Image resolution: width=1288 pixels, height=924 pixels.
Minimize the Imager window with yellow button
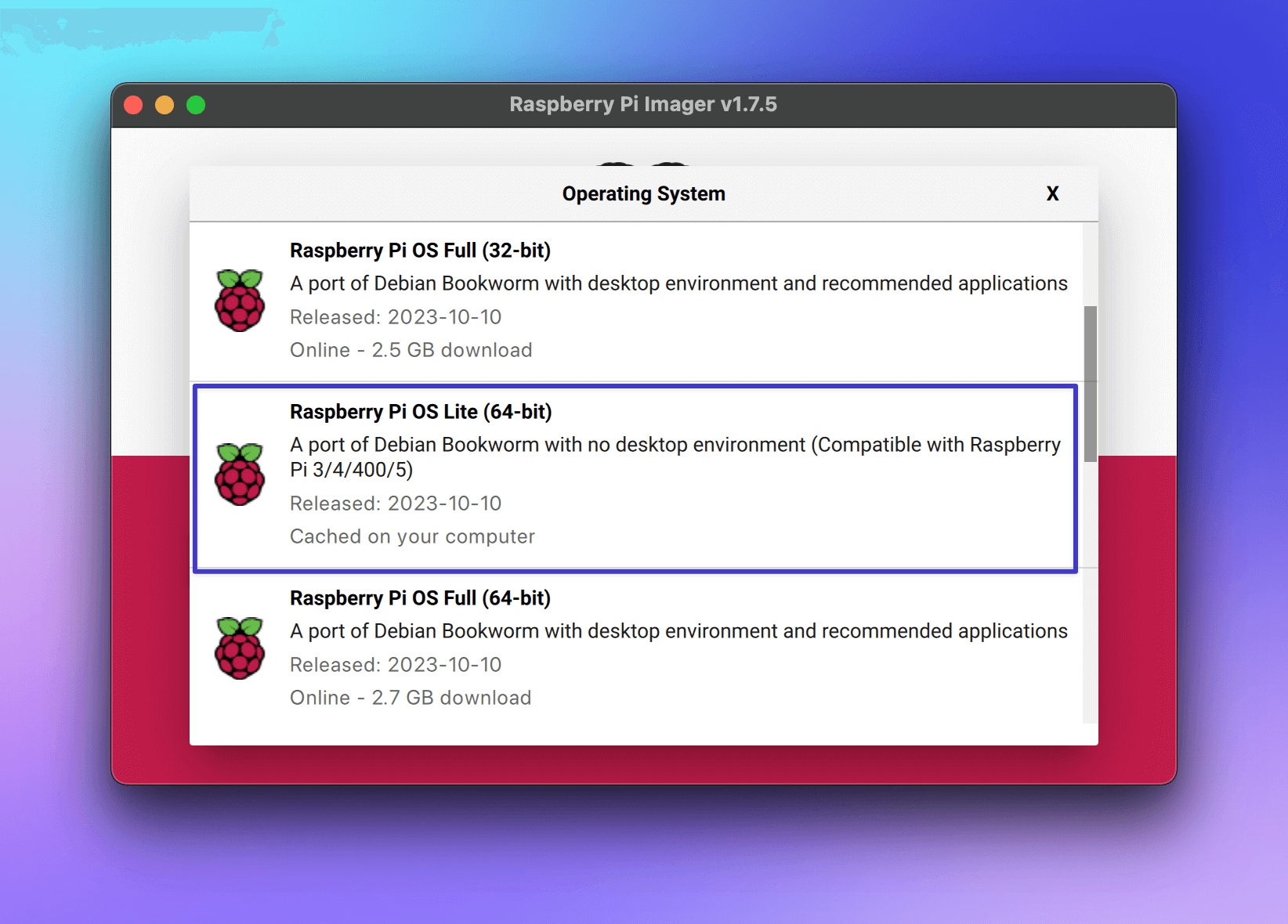coord(165,105)
